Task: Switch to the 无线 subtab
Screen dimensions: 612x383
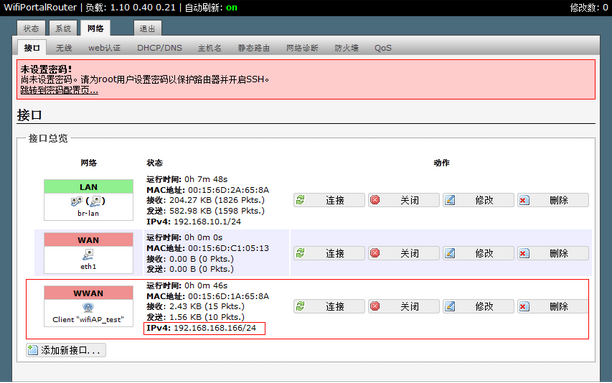Action: click(x=64, y=48)
